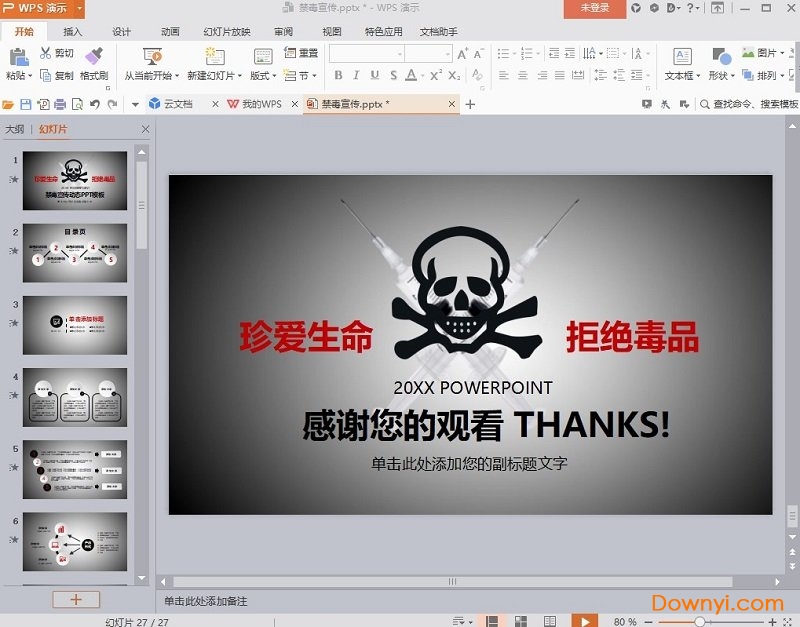Click the 未登录 login button
This screenshot has width=800, height=627.
point(594,8)
